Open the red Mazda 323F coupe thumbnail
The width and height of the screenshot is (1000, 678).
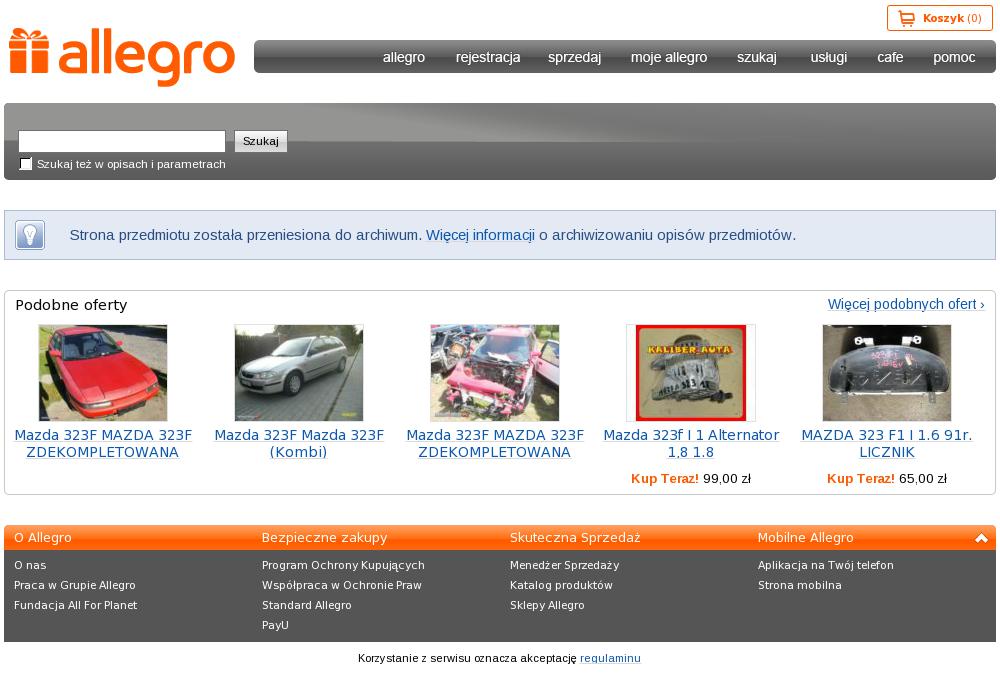pyautogui.click(x=103, y=373)
